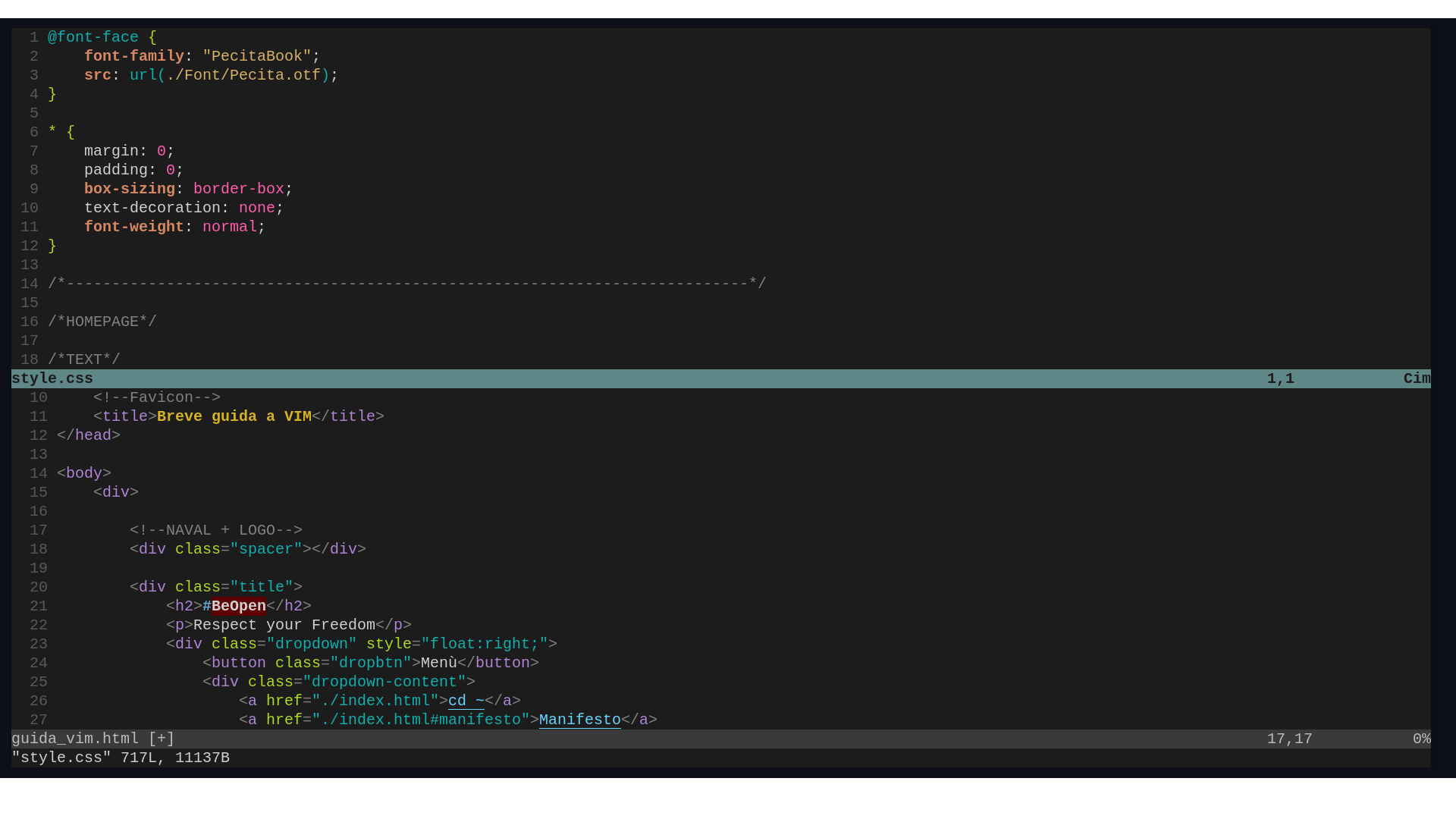This screenshot has height=819, width=1456.
Task: Click the url(./Font/Pecita.otf) value
Action: 229,75
